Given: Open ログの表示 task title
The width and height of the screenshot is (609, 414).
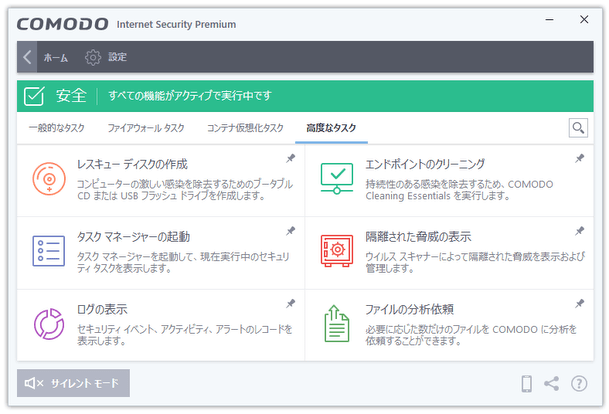Looking at the screenshot, I should (x=102, y=309).
